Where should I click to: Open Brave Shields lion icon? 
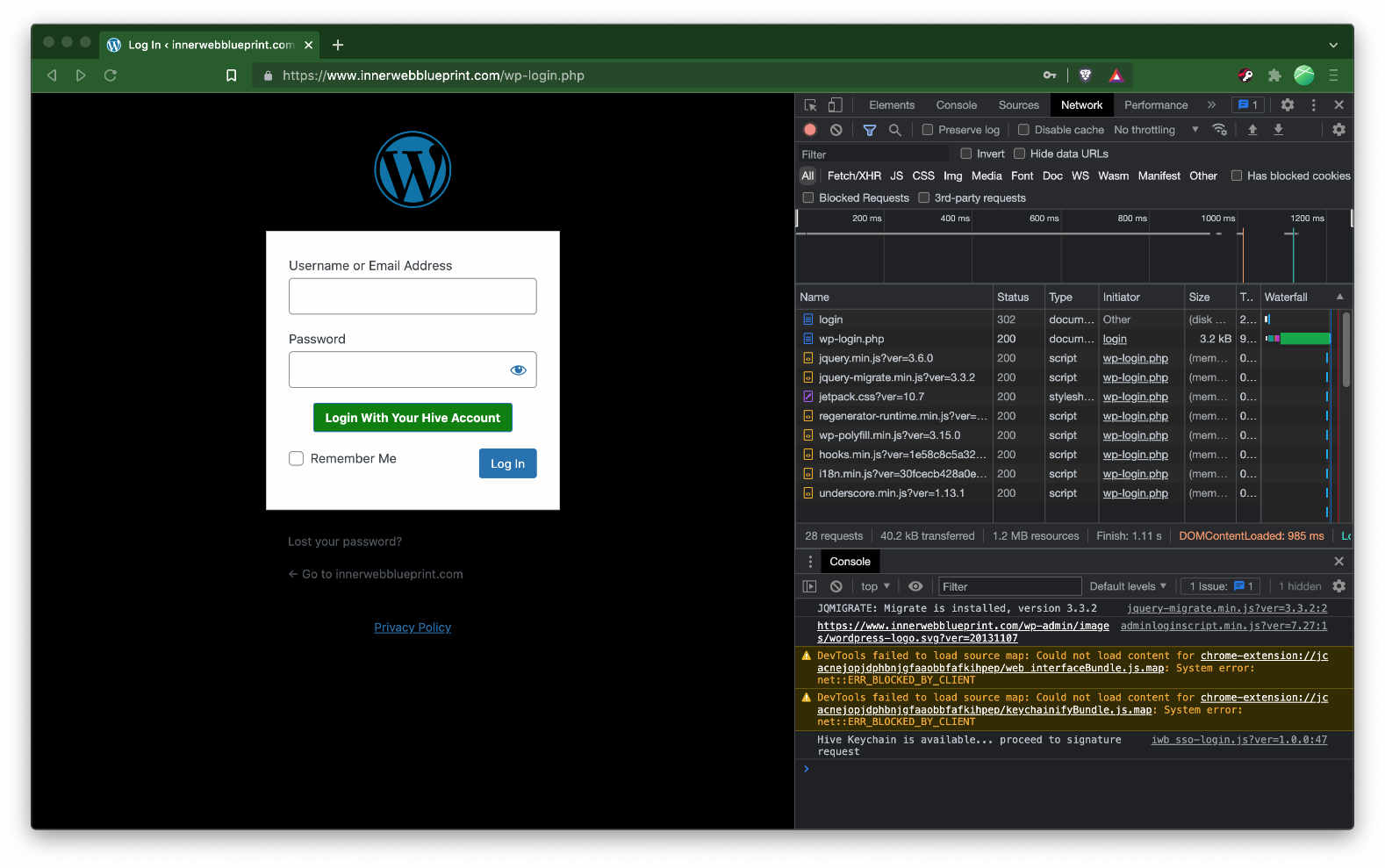coord(1086,75)
